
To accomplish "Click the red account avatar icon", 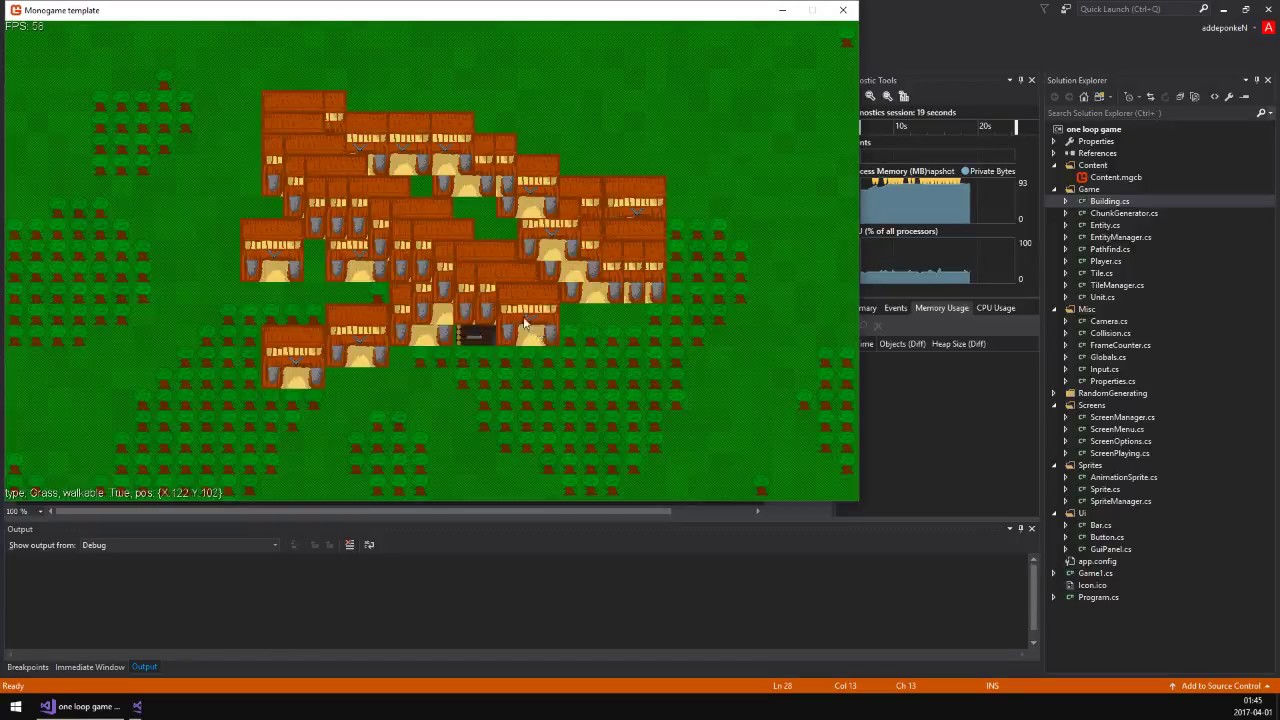I will click(x=1269, y=28).
